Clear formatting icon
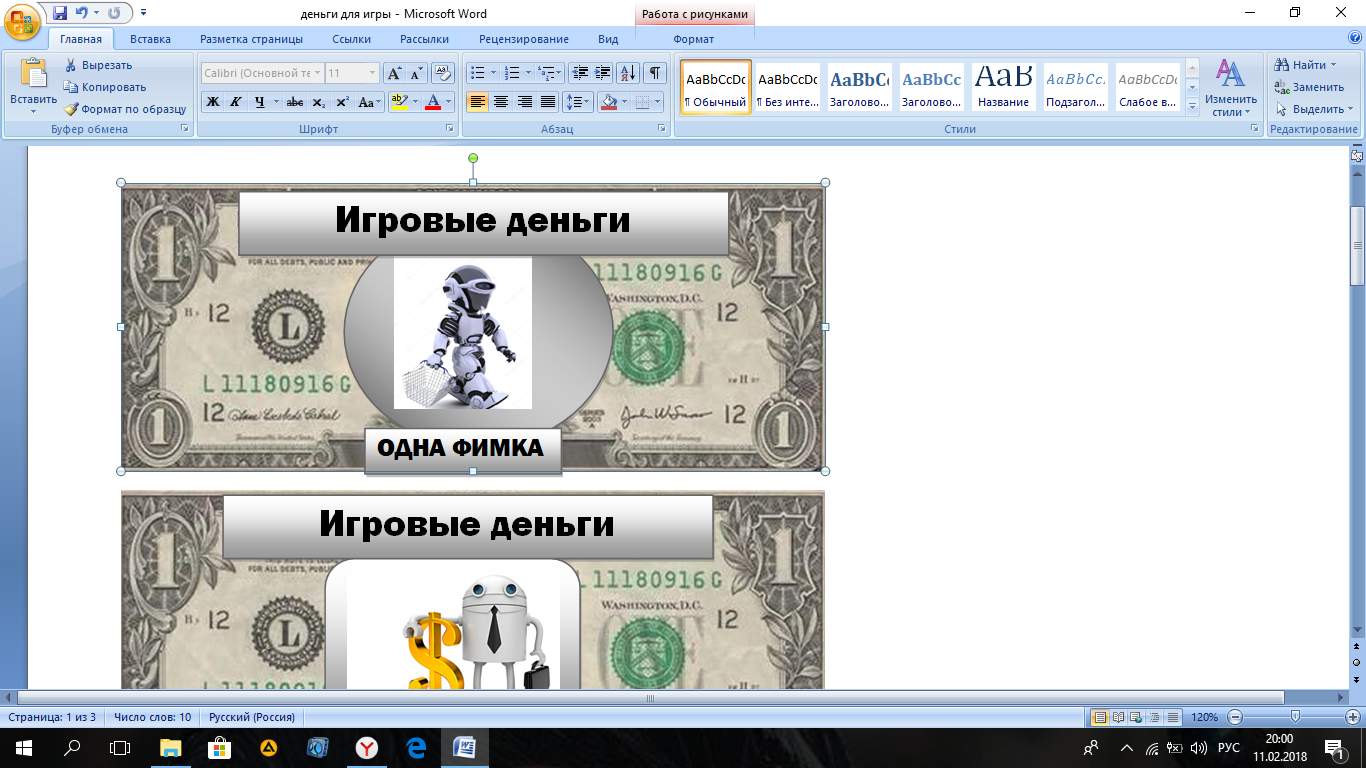The height and width of the screenshot is (768, 1366). pyautogui.click(x=443, y=73)
